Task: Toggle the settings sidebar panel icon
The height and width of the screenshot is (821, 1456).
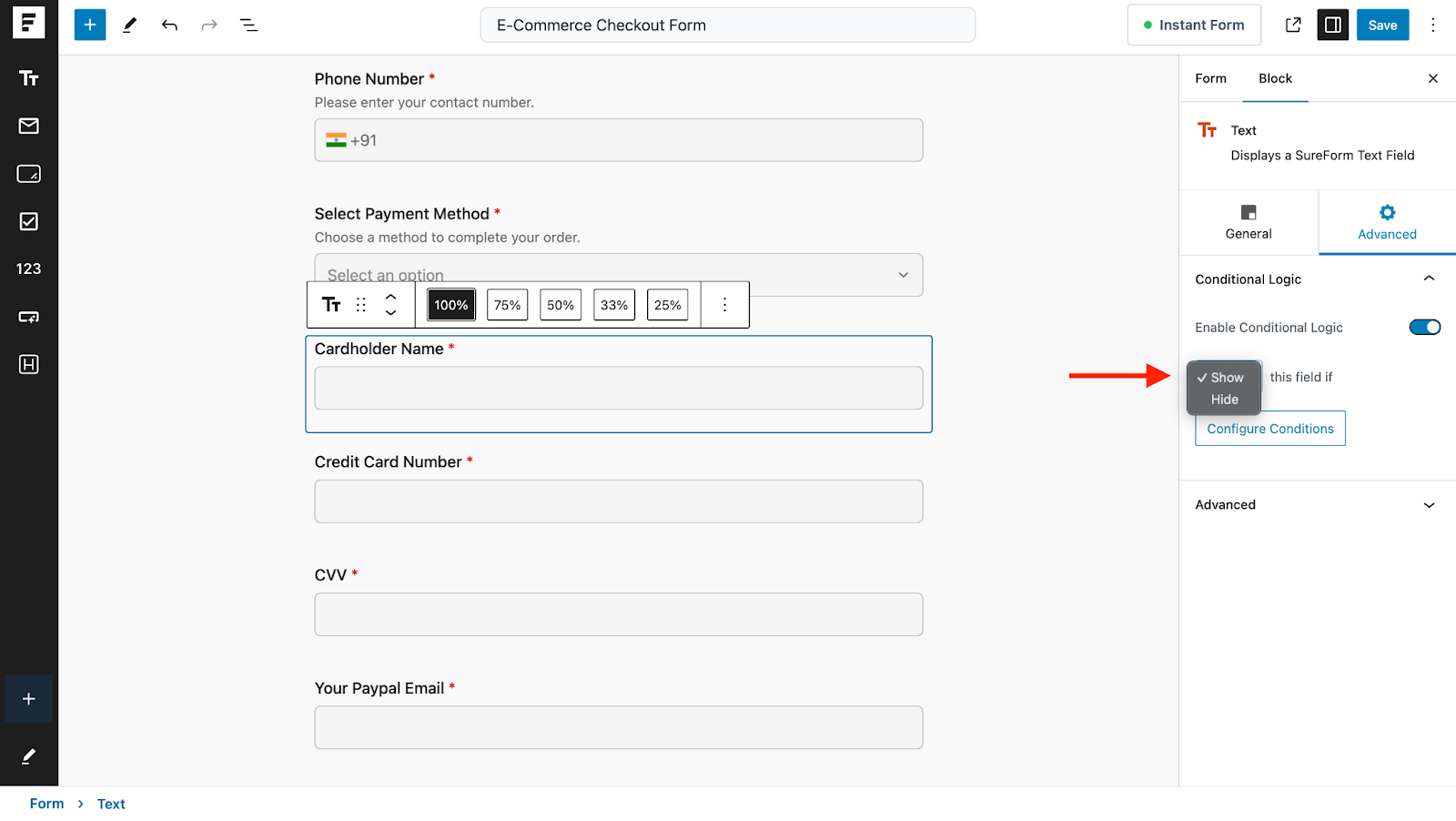Action: click(x=1332, y=25)
